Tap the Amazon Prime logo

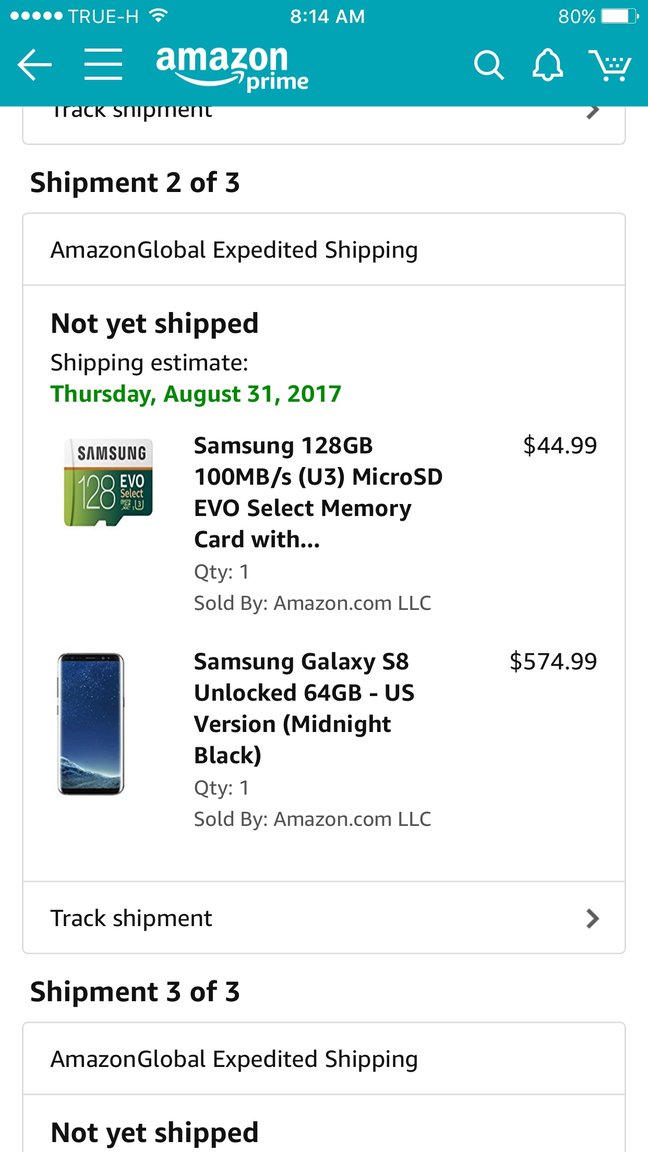click(x=232, y=67)
